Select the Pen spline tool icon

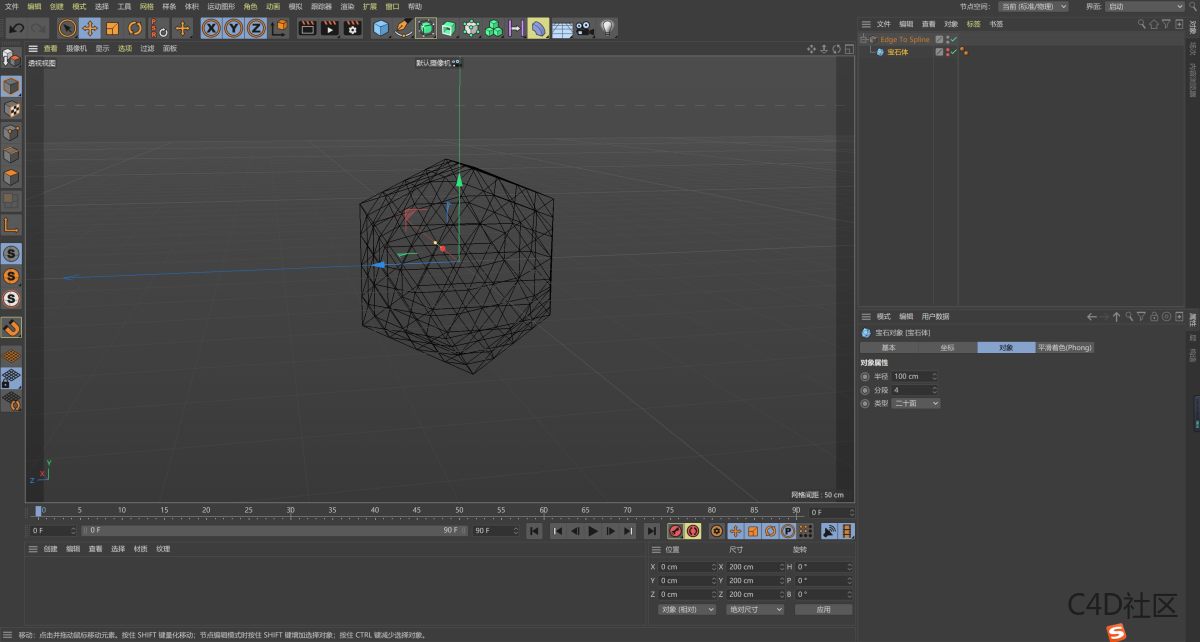(402, 28)
